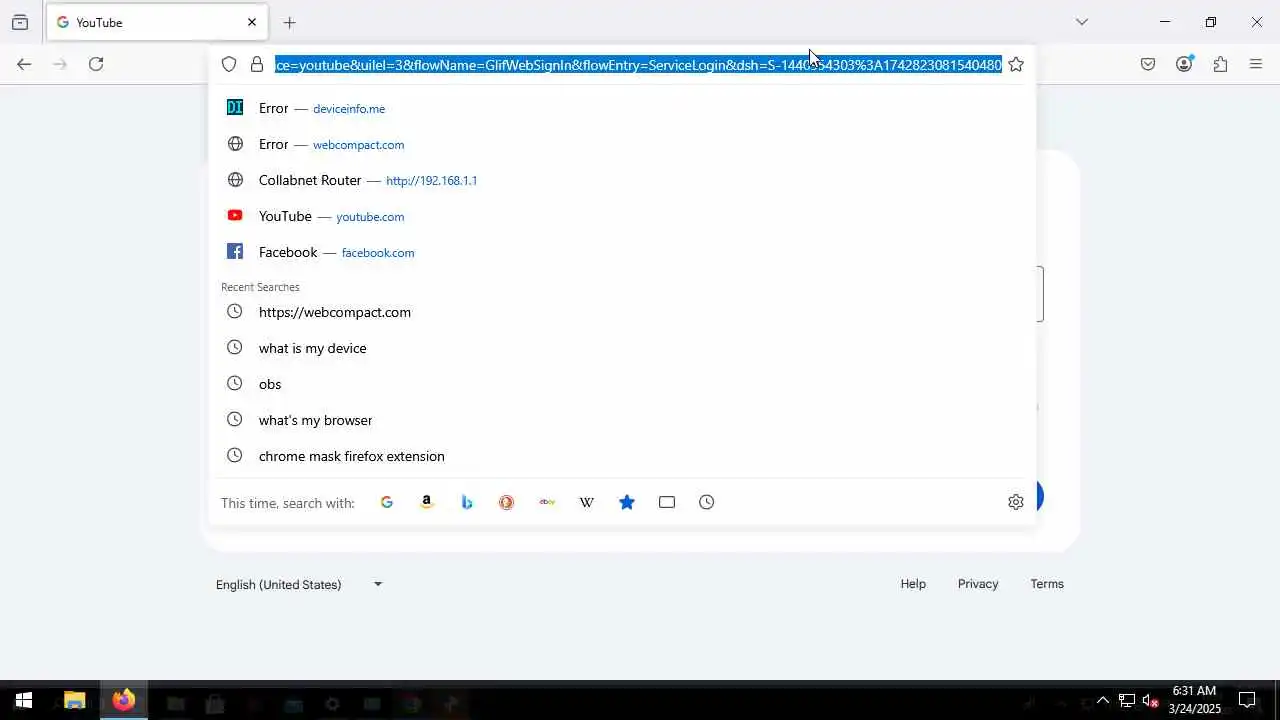The height and width of the screenshot is (720, 1280).
Task: Open Windows notification center
Action: pos(1247,700)
